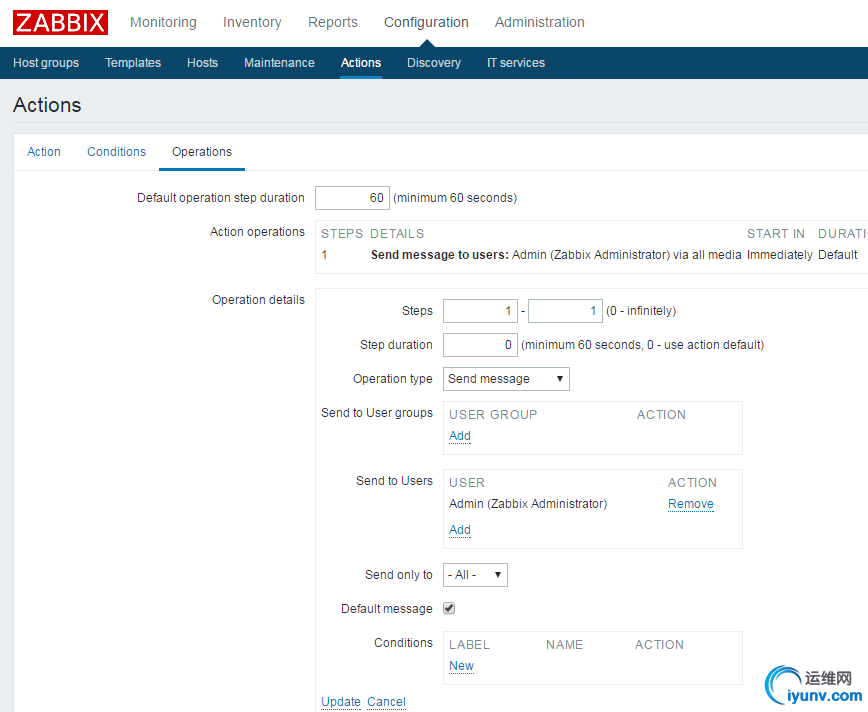868x712 pixels.
Task: Click the STEPS column header
Action: (x=342, y=234)
